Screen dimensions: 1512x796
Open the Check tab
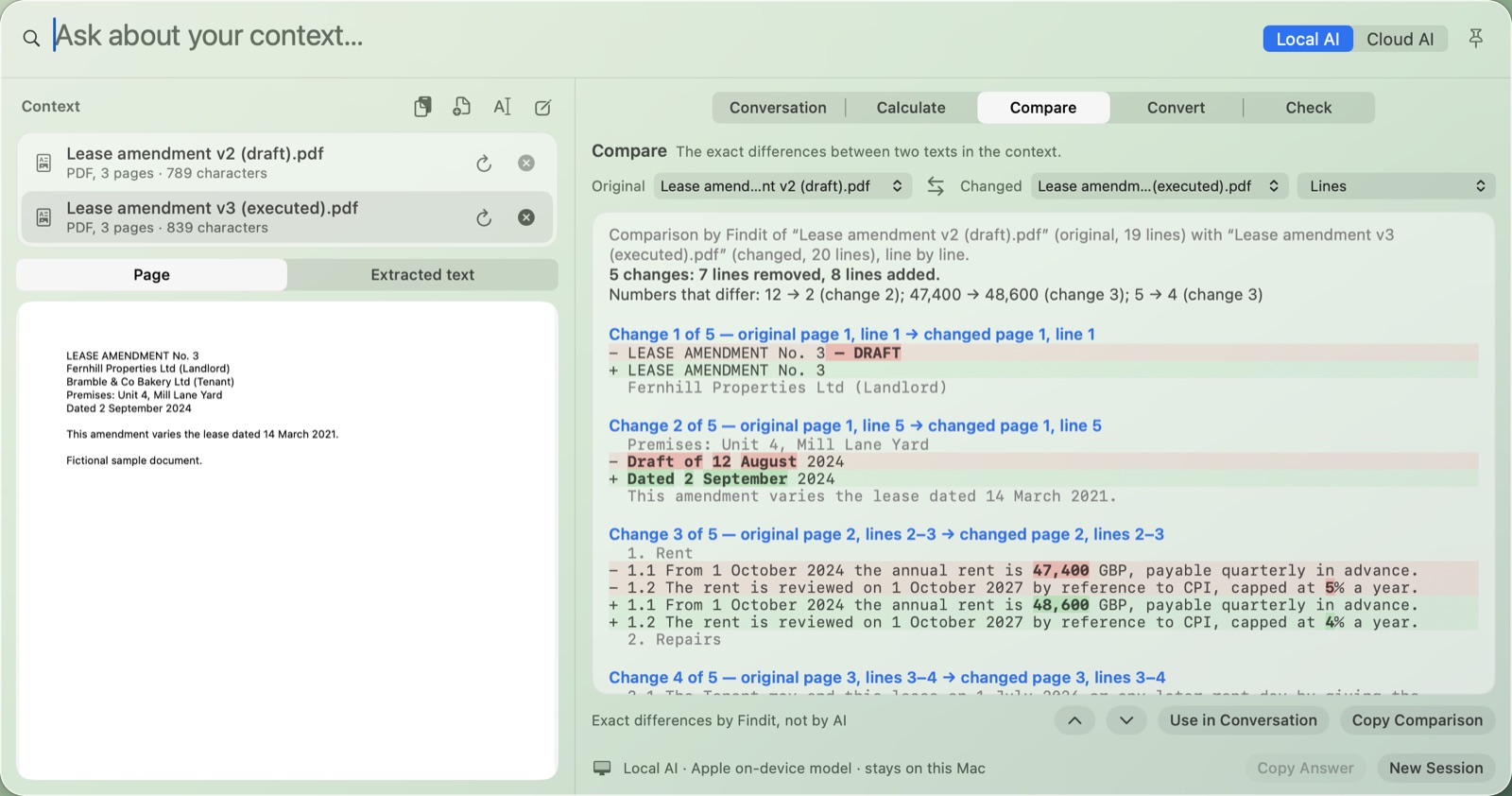pos(1309,108)
